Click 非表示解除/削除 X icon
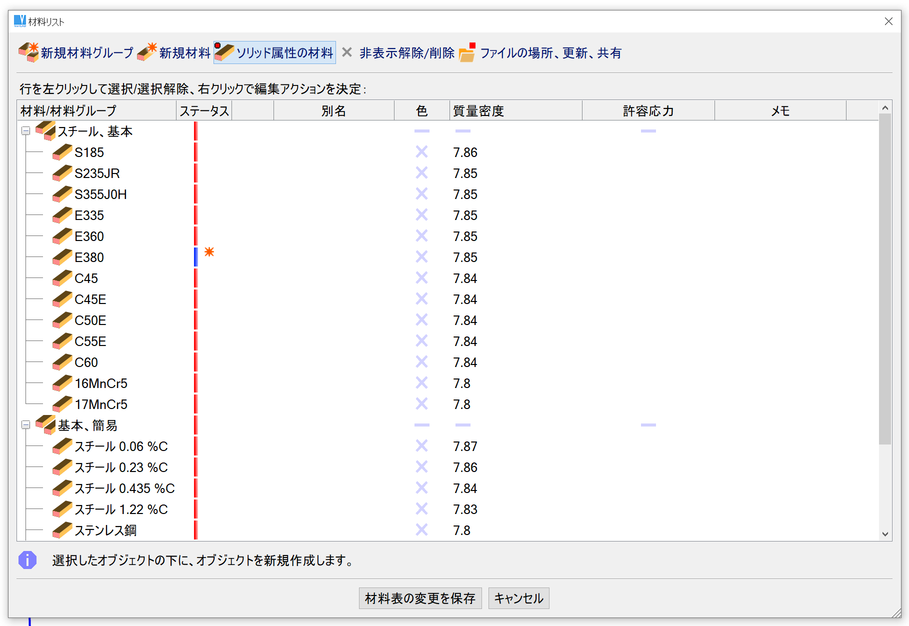The height and width of the screenshot is (626, 909). 347,53
